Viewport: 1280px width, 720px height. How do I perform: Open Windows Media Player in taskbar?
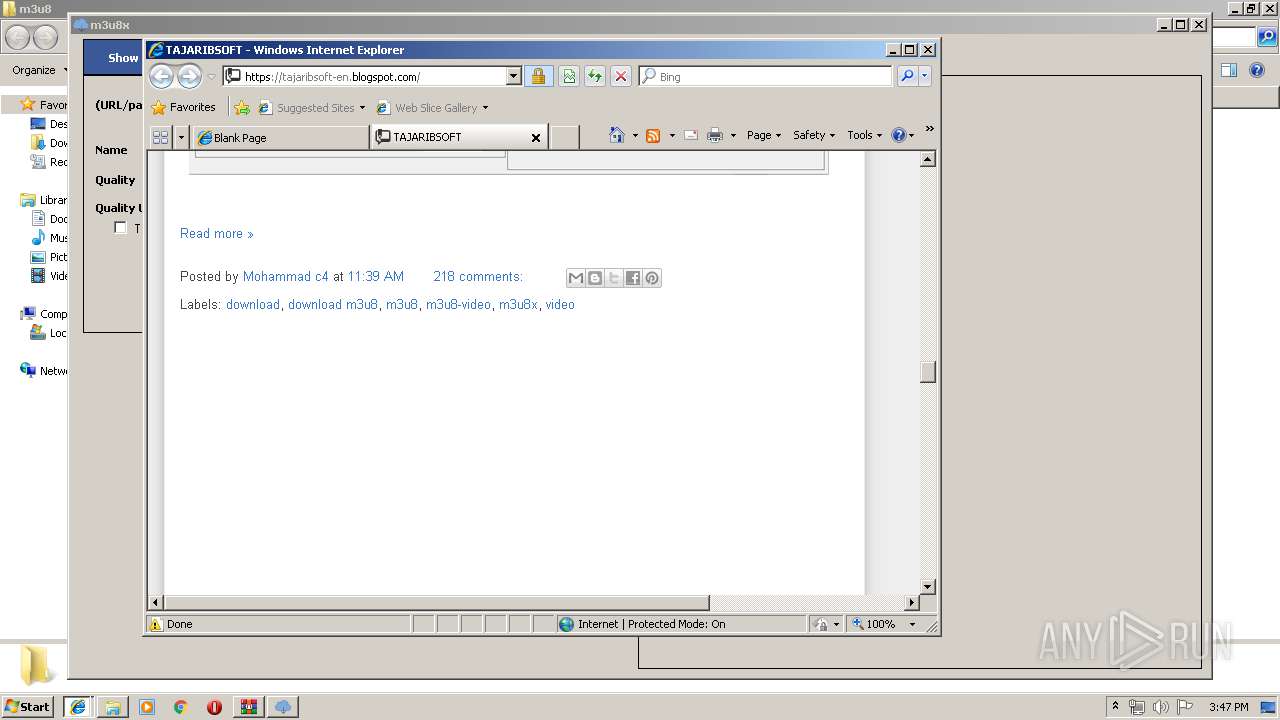point(147,706)
